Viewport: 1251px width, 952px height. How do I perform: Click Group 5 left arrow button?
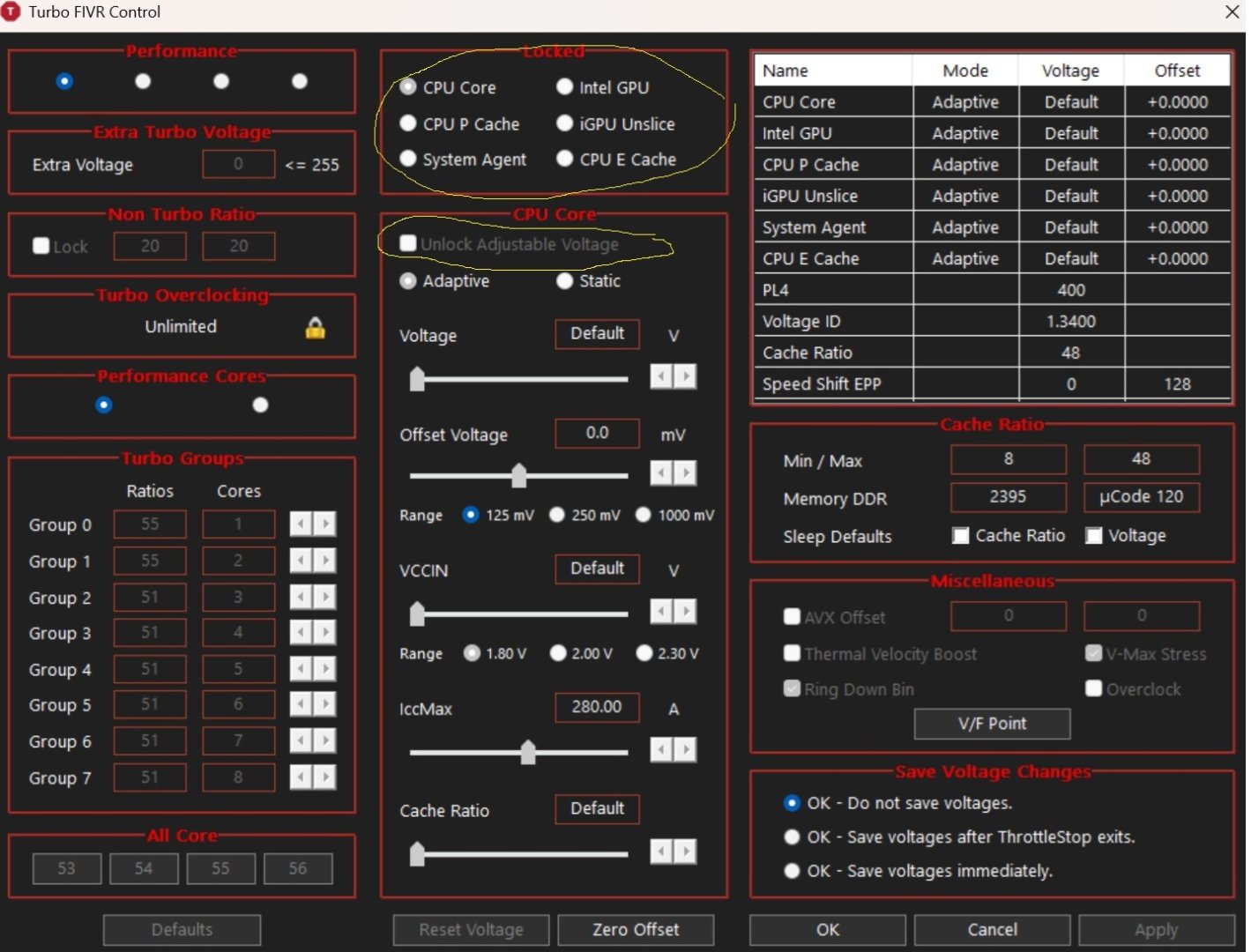pos(302,704)
